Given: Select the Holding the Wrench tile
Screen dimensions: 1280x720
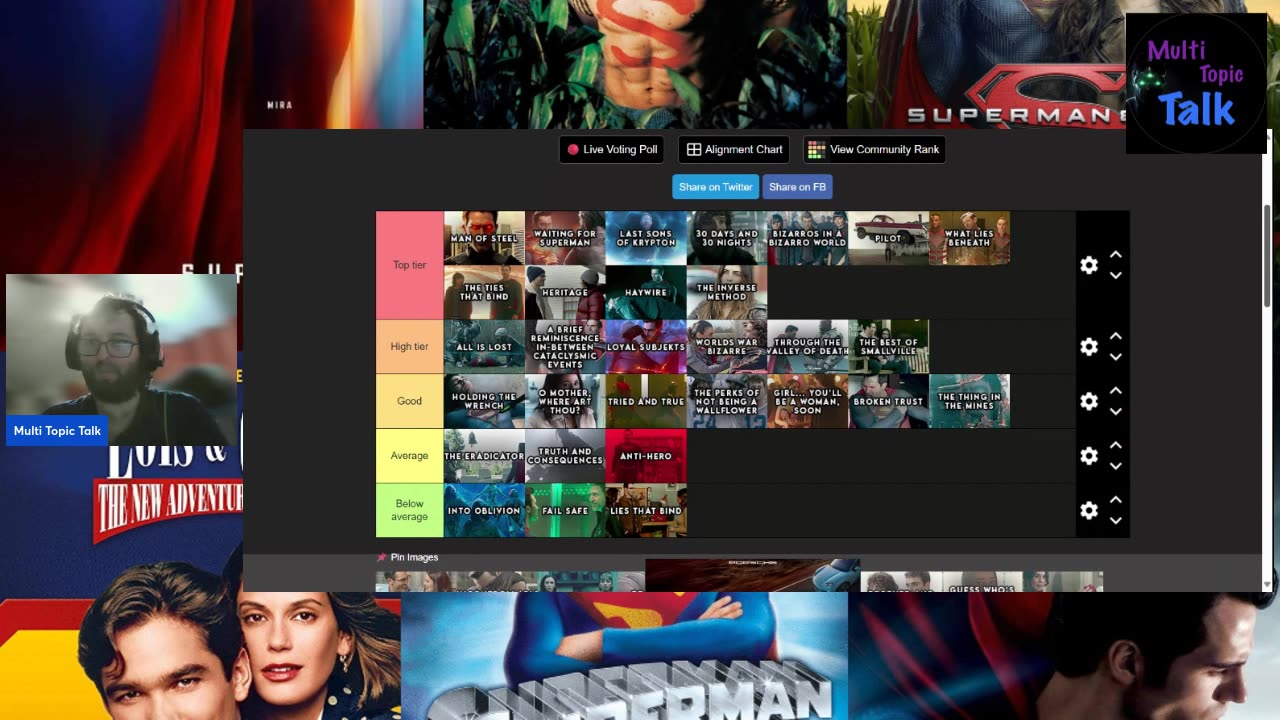Looking at the screenshot, I should pos(484,401).
